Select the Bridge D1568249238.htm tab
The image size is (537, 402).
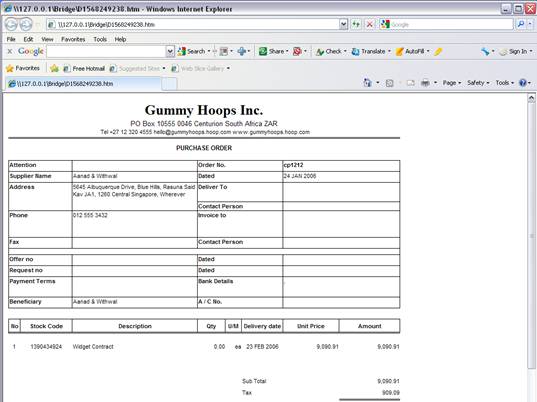click(x=83, y=84)
